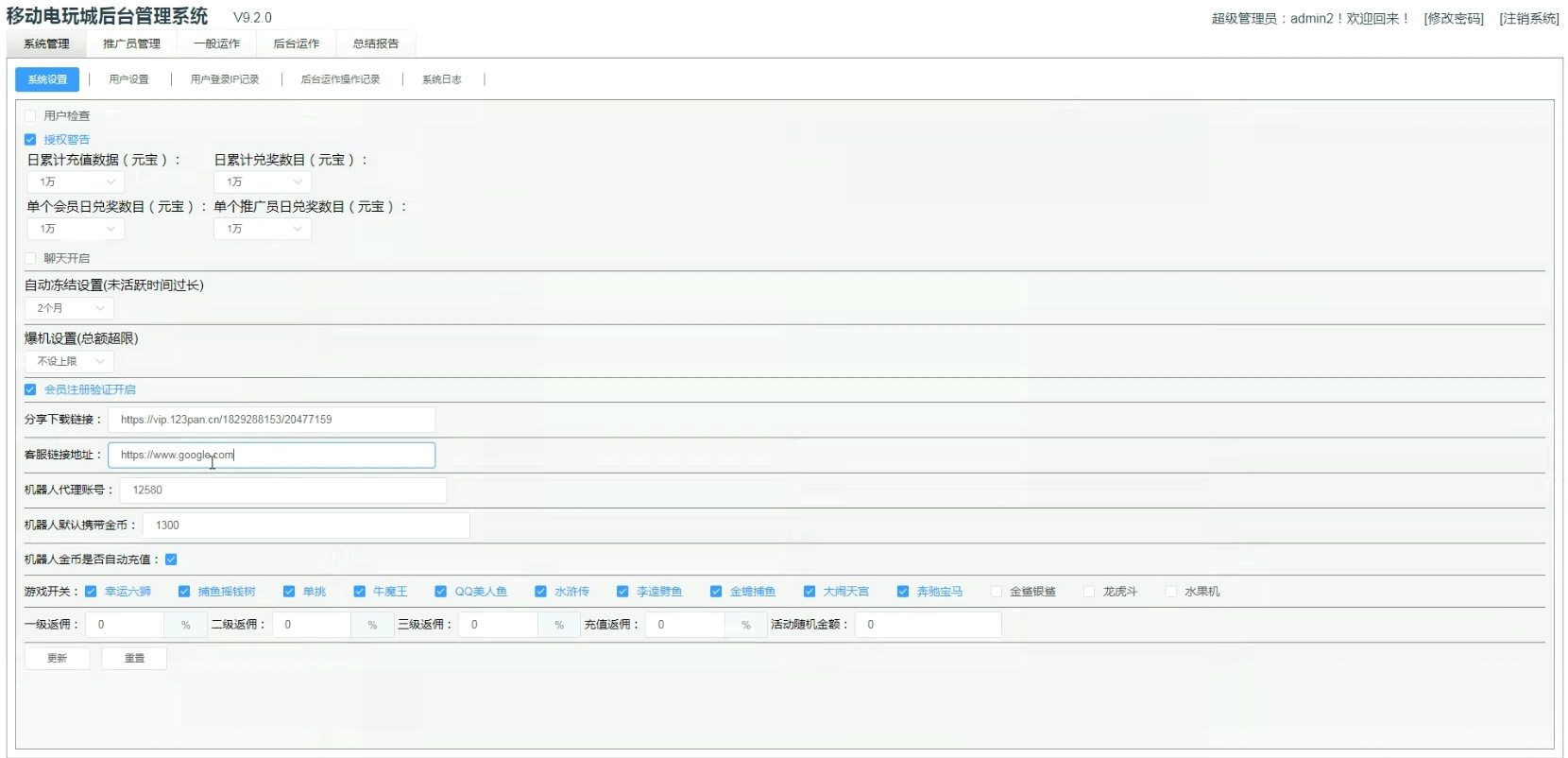Image resolution: width=1568 pixels, height=758 pixels.
Task: Click the 更新 button
Action: click(x=57, y=658)
